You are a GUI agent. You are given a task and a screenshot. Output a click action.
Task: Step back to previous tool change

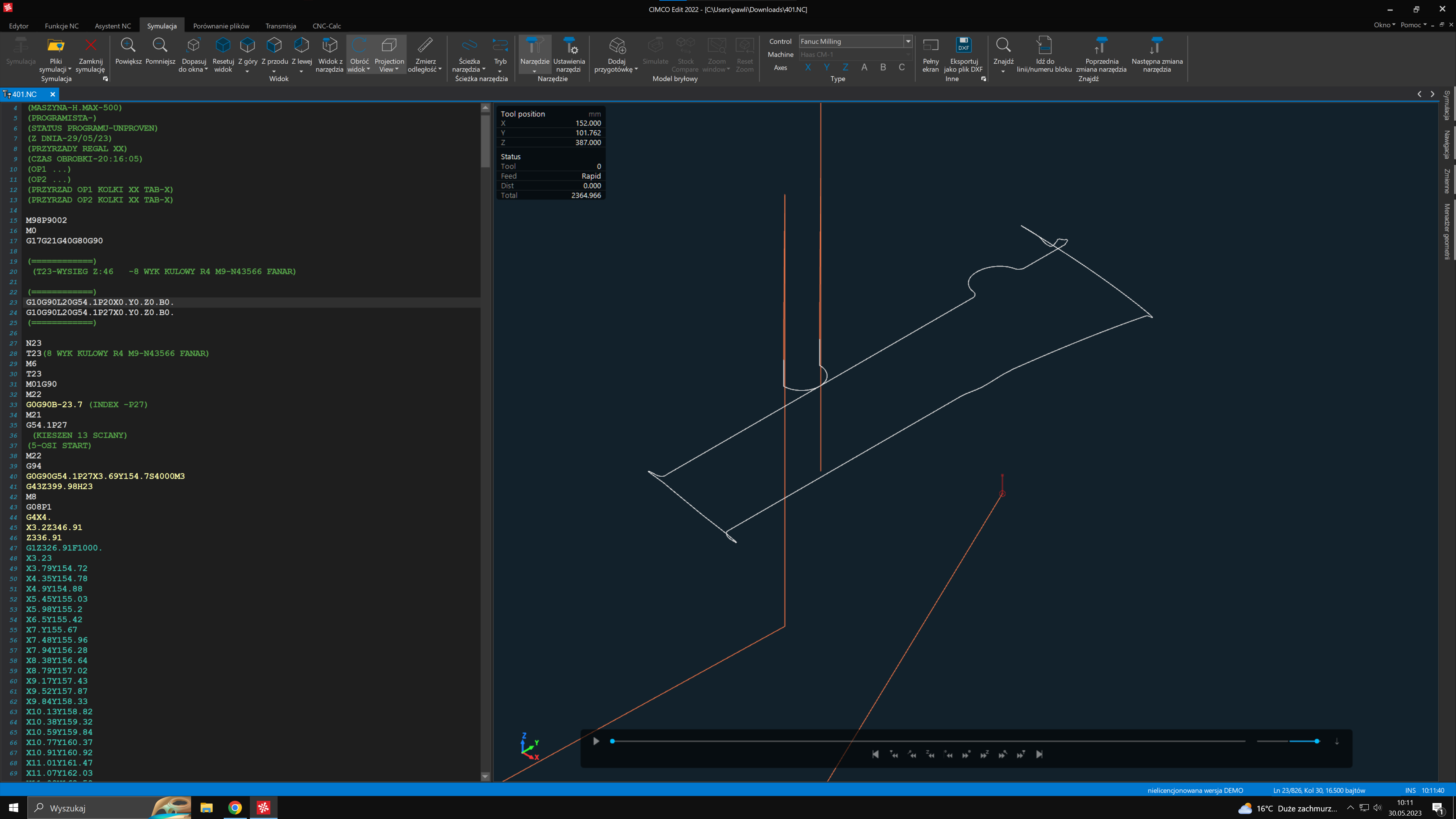(894, 754)
